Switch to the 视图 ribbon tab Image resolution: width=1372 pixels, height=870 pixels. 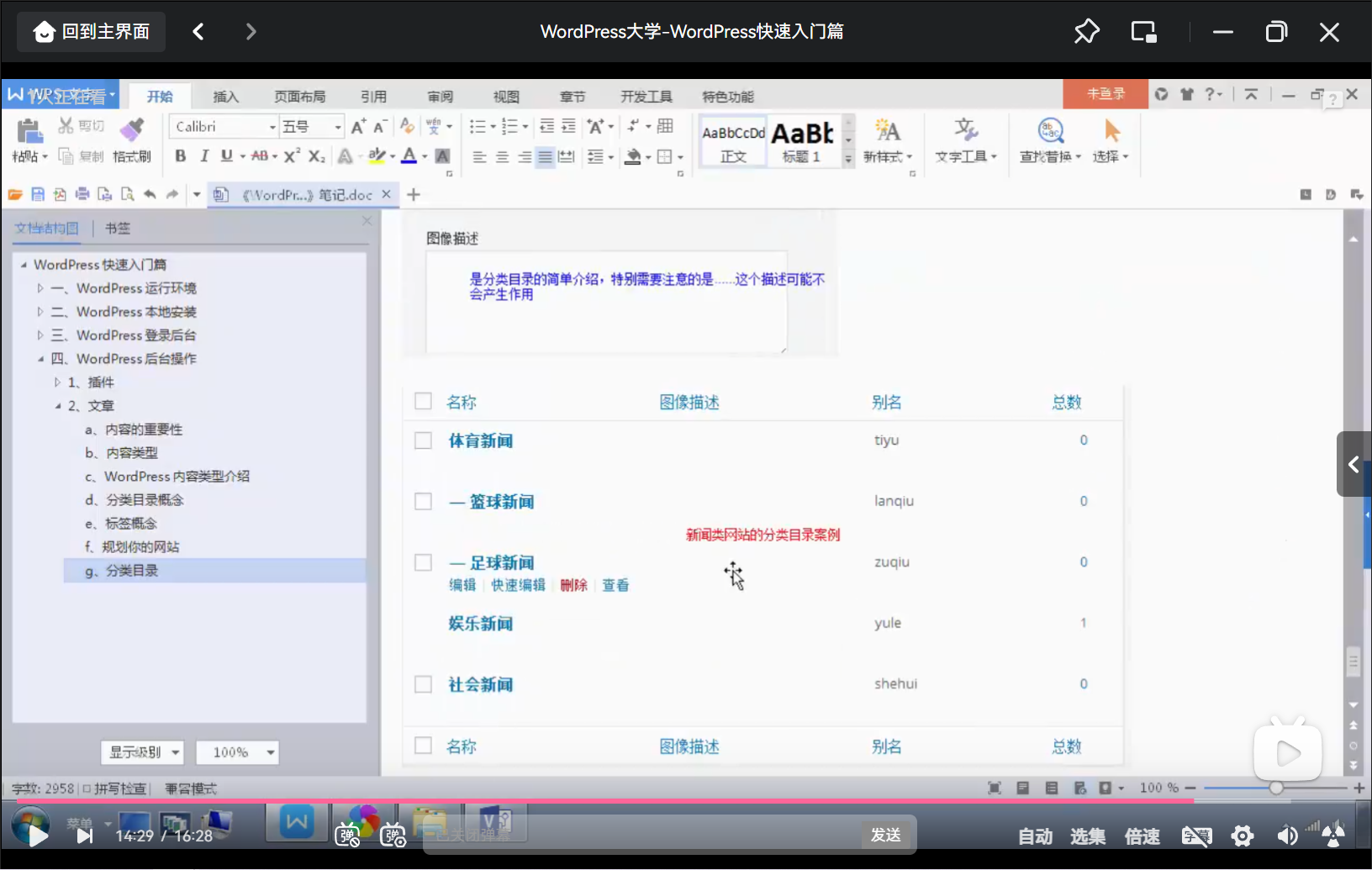tap(505, 97)
